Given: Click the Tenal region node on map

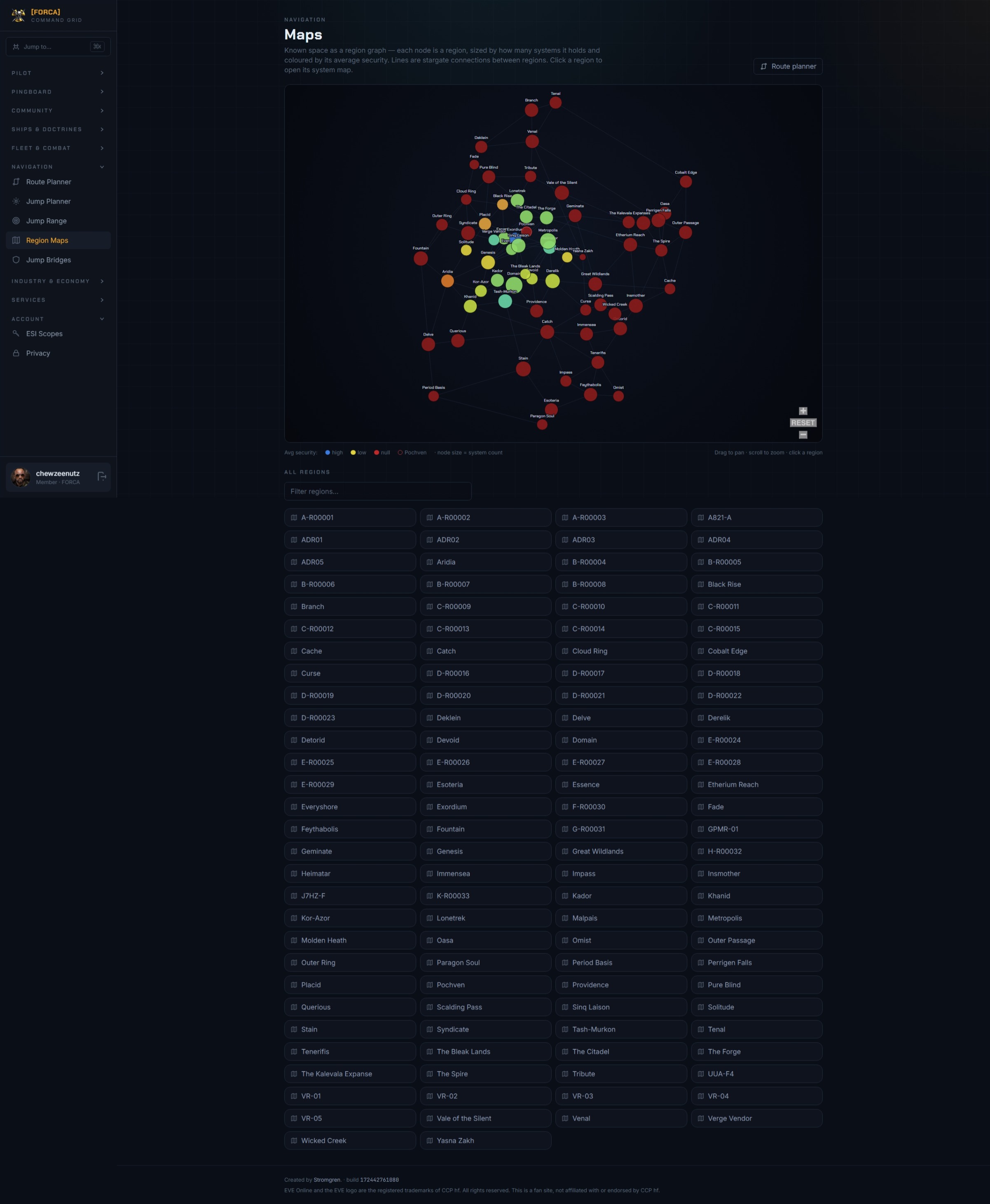Looking at the screenshot, I should [555, 103].
